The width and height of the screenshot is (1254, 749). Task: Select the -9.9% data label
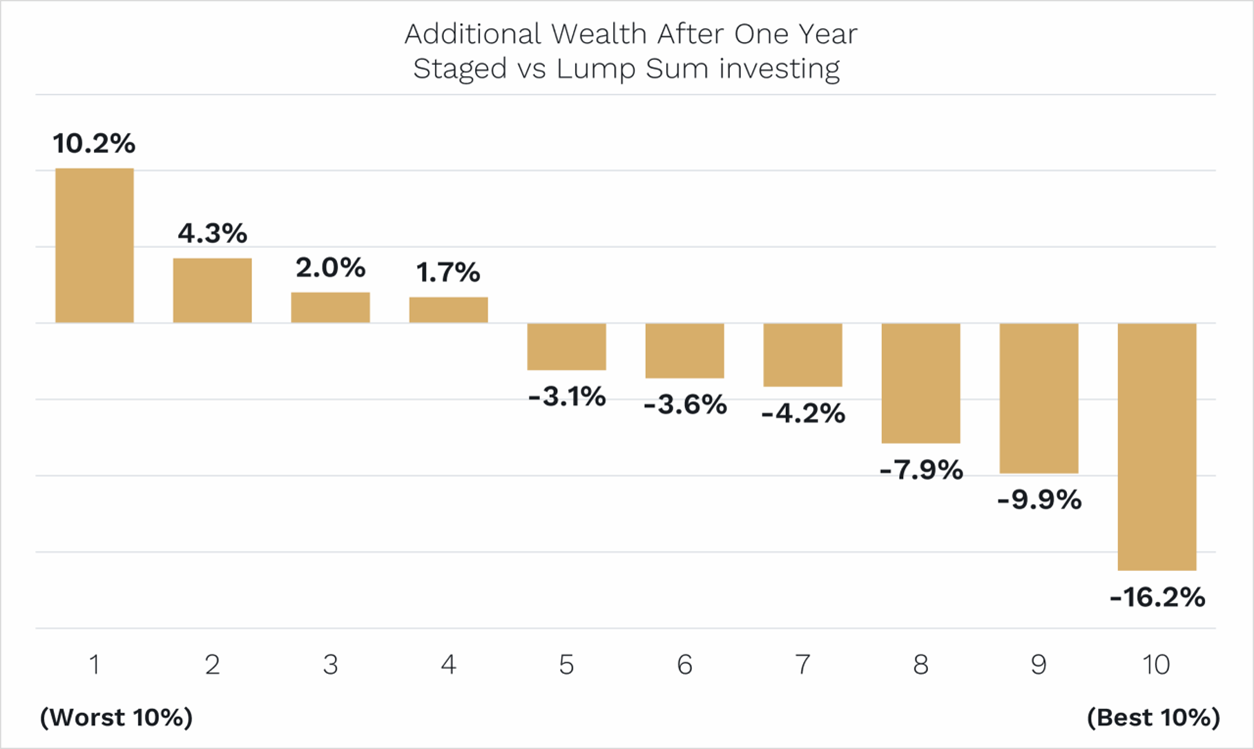1039,499
